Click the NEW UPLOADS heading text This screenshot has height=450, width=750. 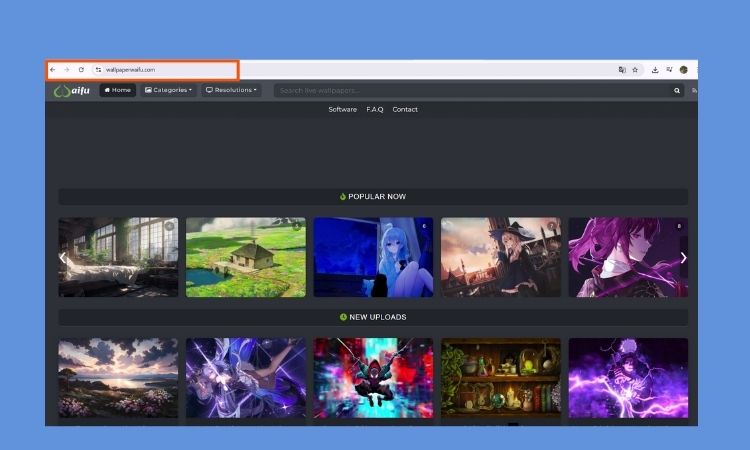378,317
